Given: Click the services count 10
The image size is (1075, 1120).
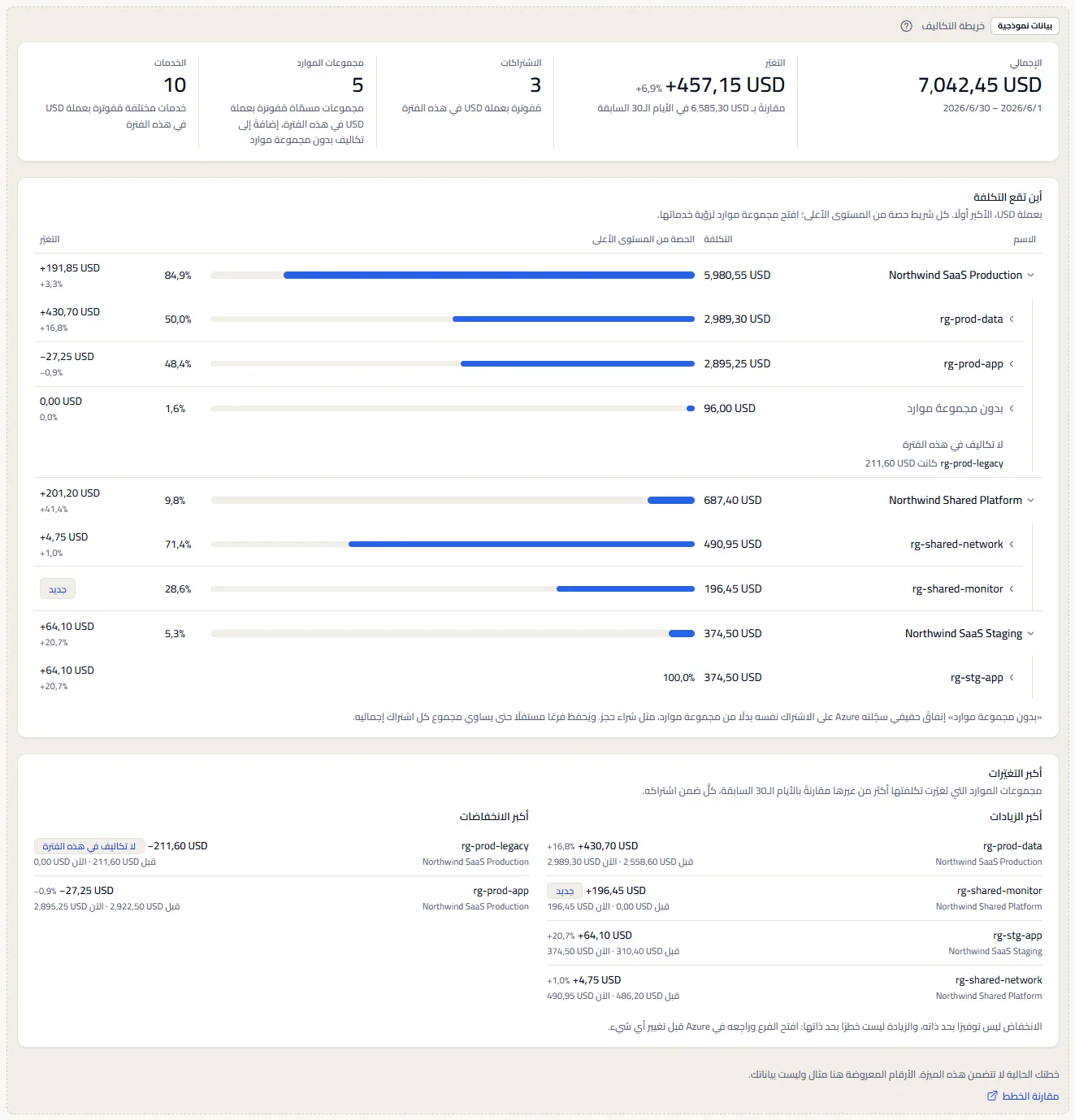Looking at the screenshot, I should tap(175, 85).
